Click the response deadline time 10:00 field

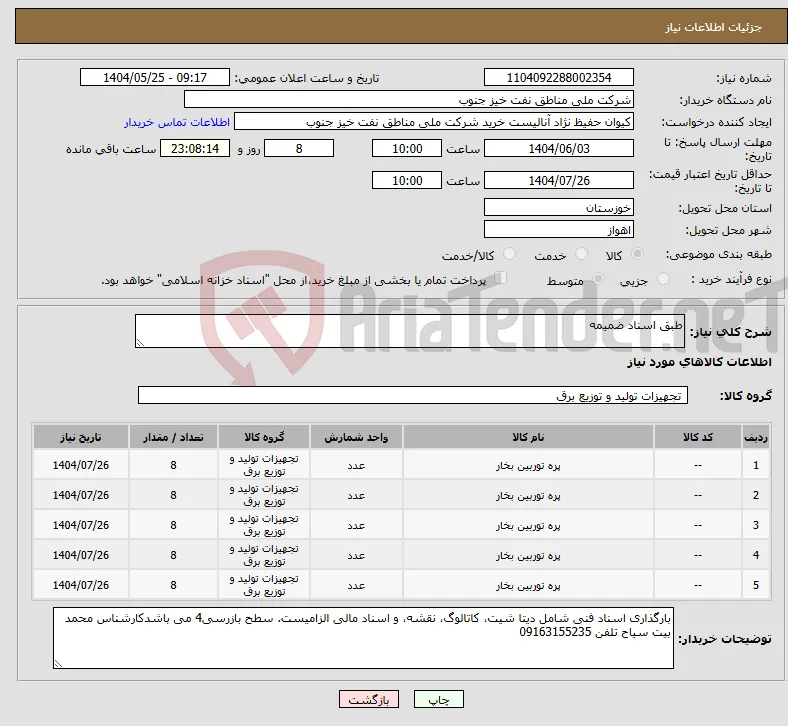tap(407, 149)
